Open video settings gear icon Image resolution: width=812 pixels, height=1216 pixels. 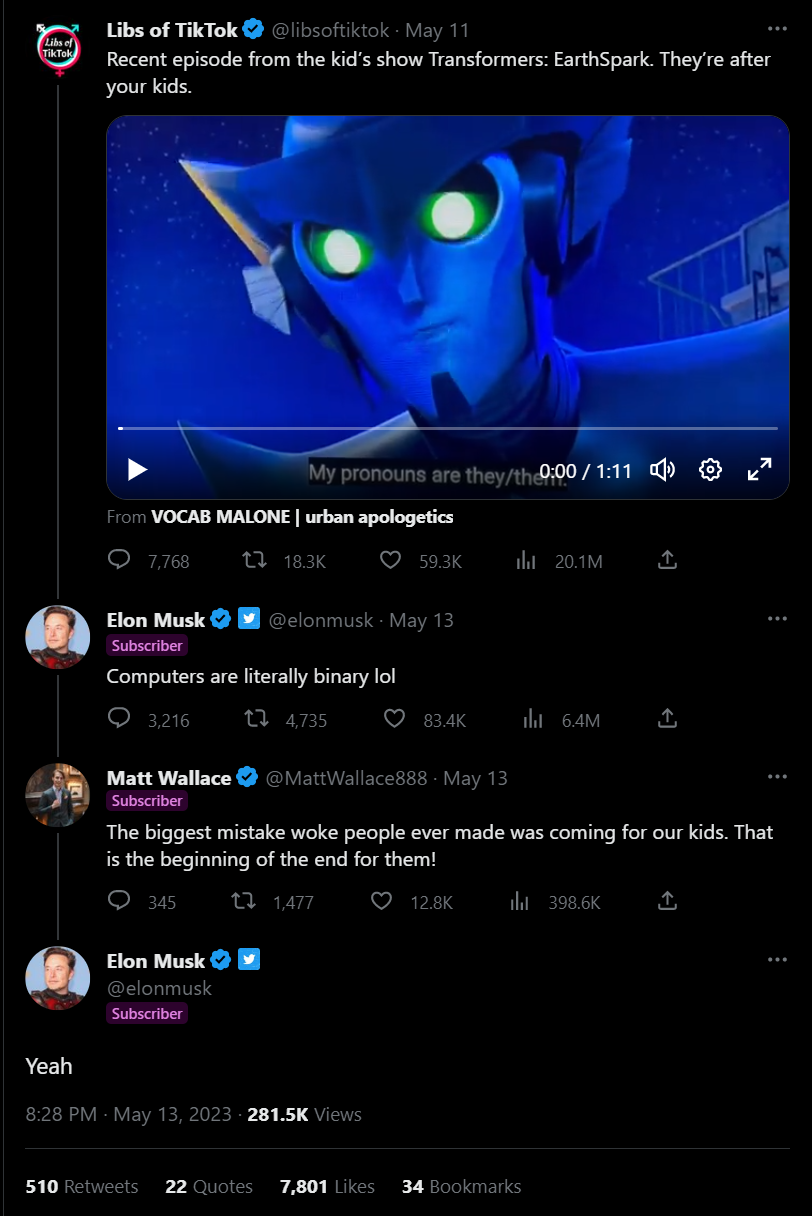[x=710, y=469]
